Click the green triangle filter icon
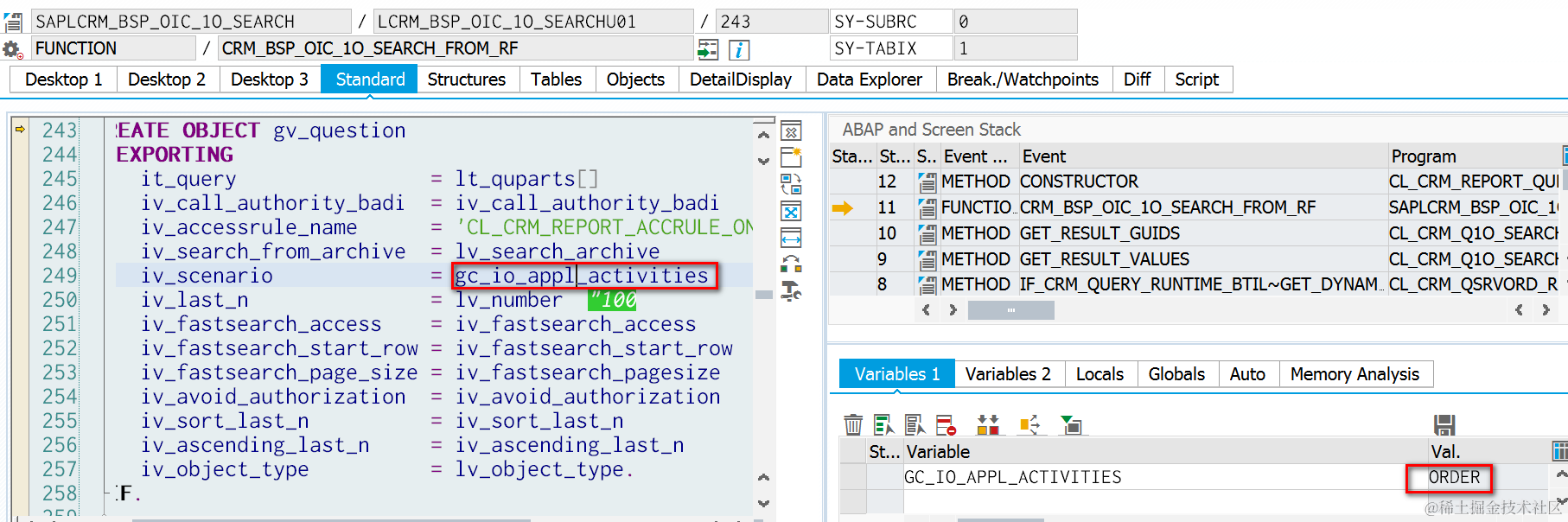Screen dimensions: 1568x522 (x=1071, y=424)
